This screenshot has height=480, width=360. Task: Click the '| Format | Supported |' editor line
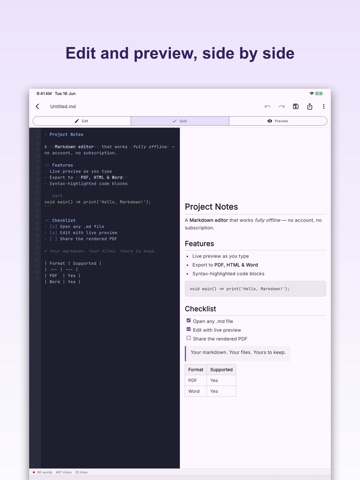(73, 263)
